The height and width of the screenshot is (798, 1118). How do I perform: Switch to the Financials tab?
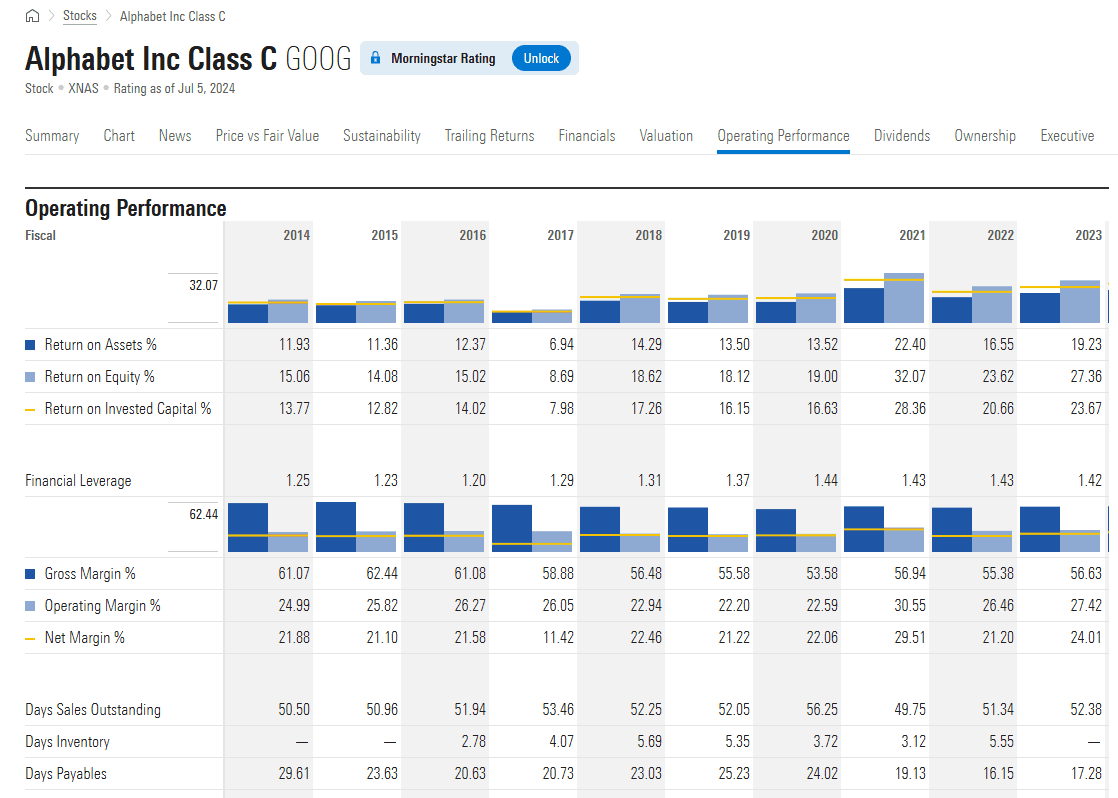click(587, 135)
